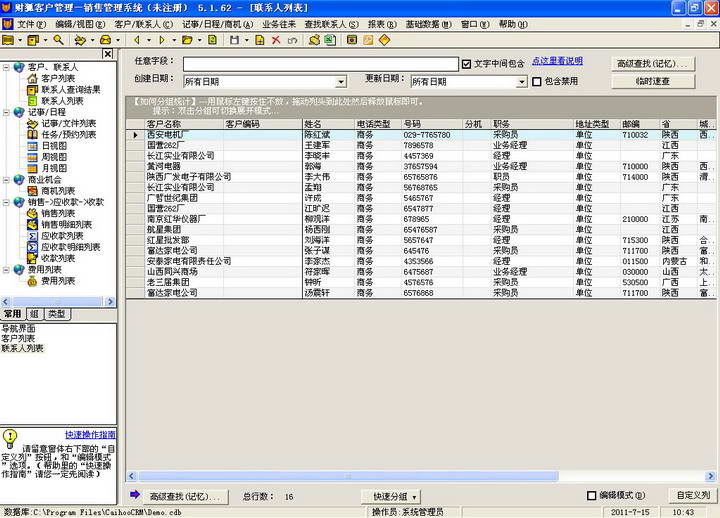Click 自定义列 button

[x=693, y=495]
